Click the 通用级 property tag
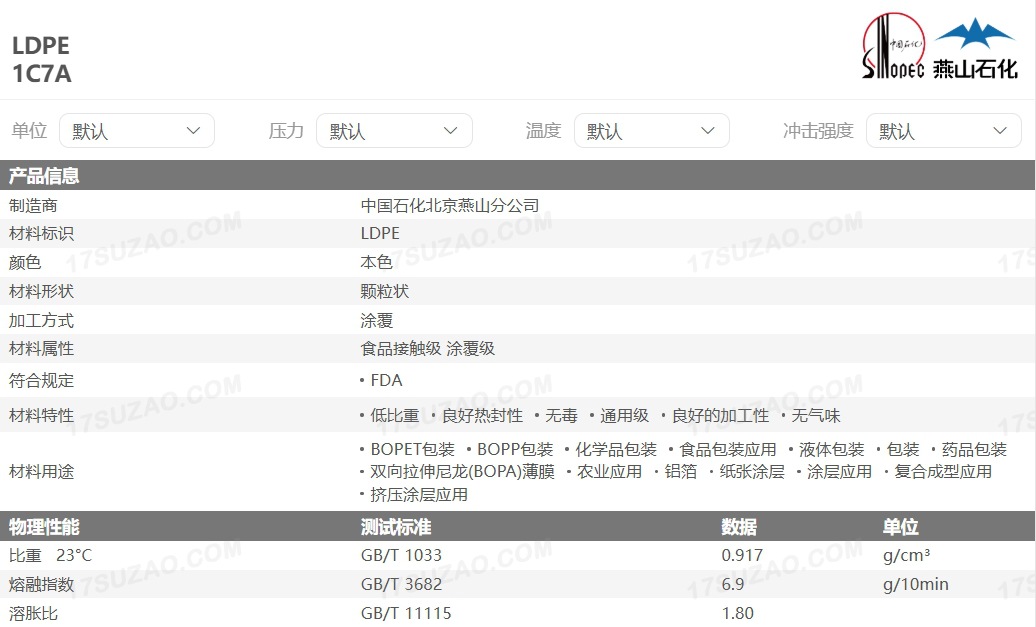The height and width of the screenshot is (627, 1036). pyautogui.click(x=624, y=416)
